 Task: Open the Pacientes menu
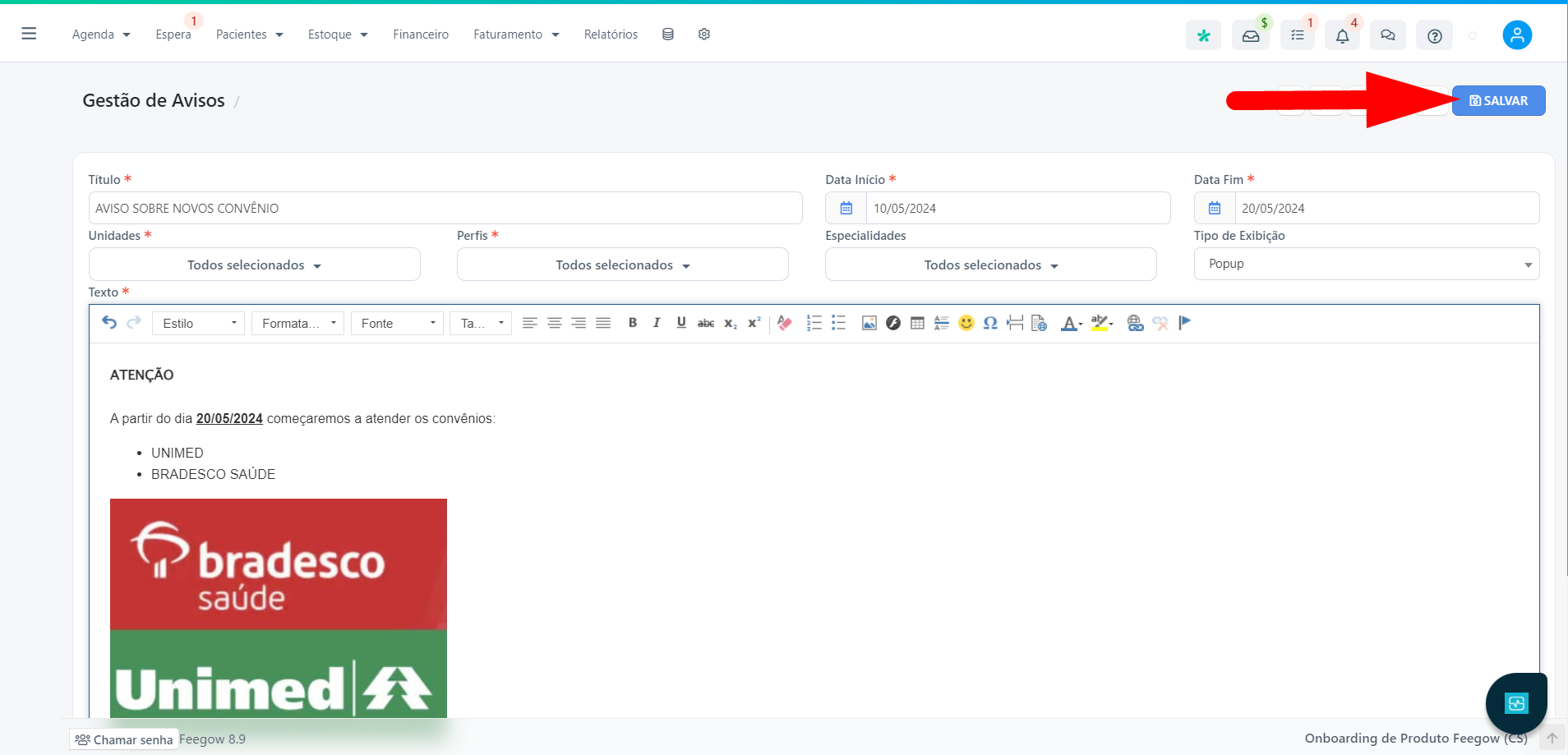[x=249, y=35]
